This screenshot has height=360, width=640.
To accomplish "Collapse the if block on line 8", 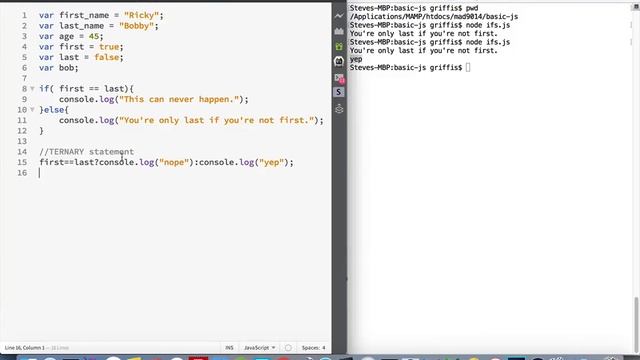I will (32, 89).
